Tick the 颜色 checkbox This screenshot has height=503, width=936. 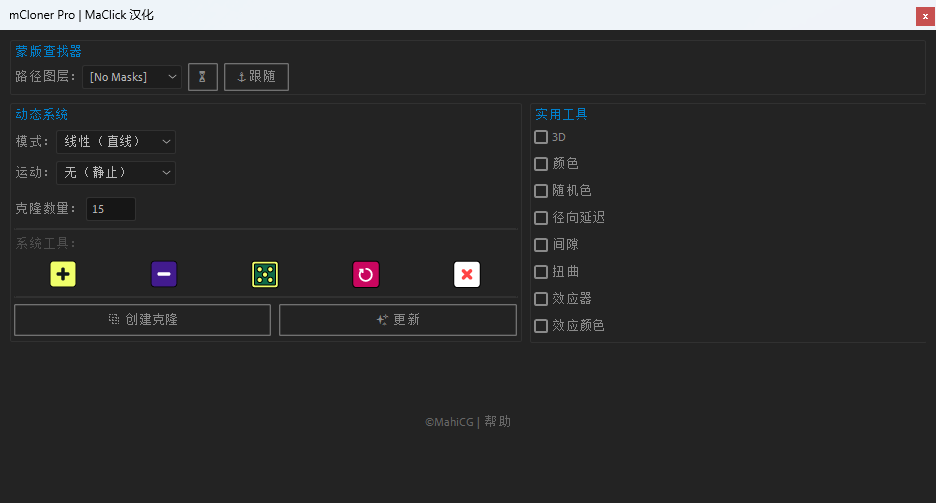(541, 163)
